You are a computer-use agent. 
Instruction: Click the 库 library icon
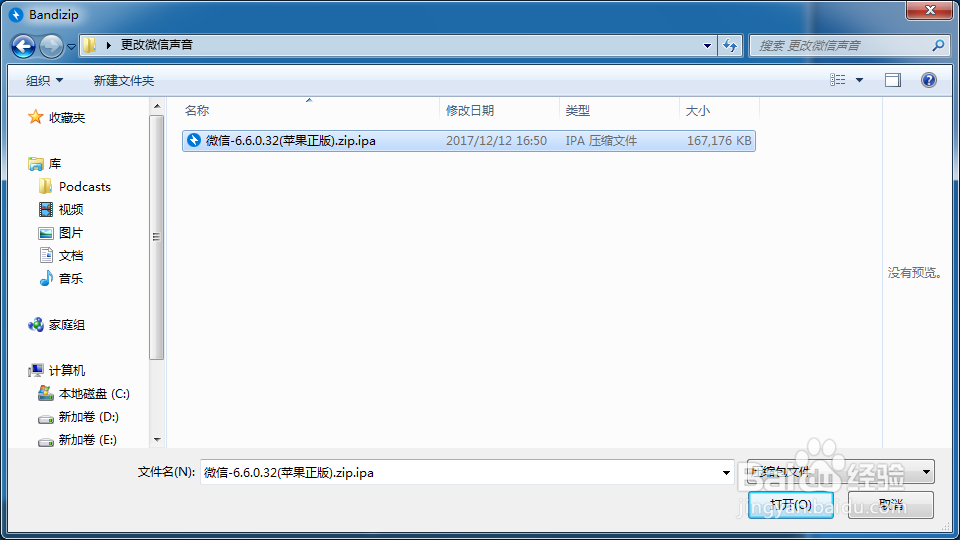[36, 163]
